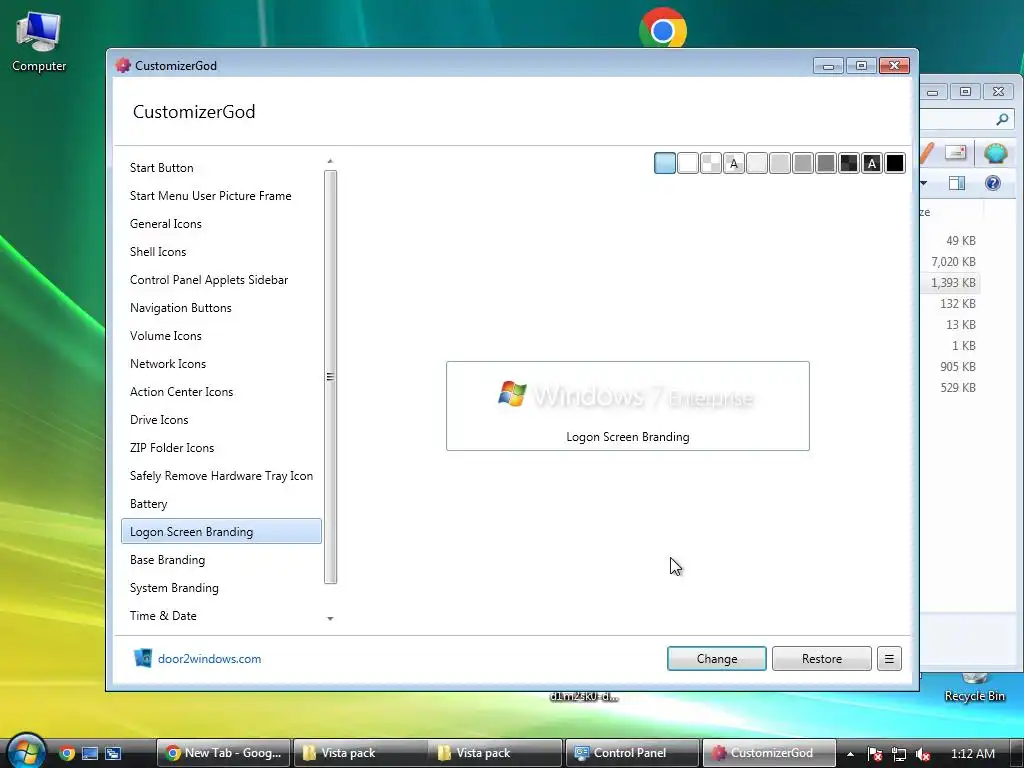Open the Battery category
The height and width of the screenshot is (768, 1024).
(x=221, y=504)
